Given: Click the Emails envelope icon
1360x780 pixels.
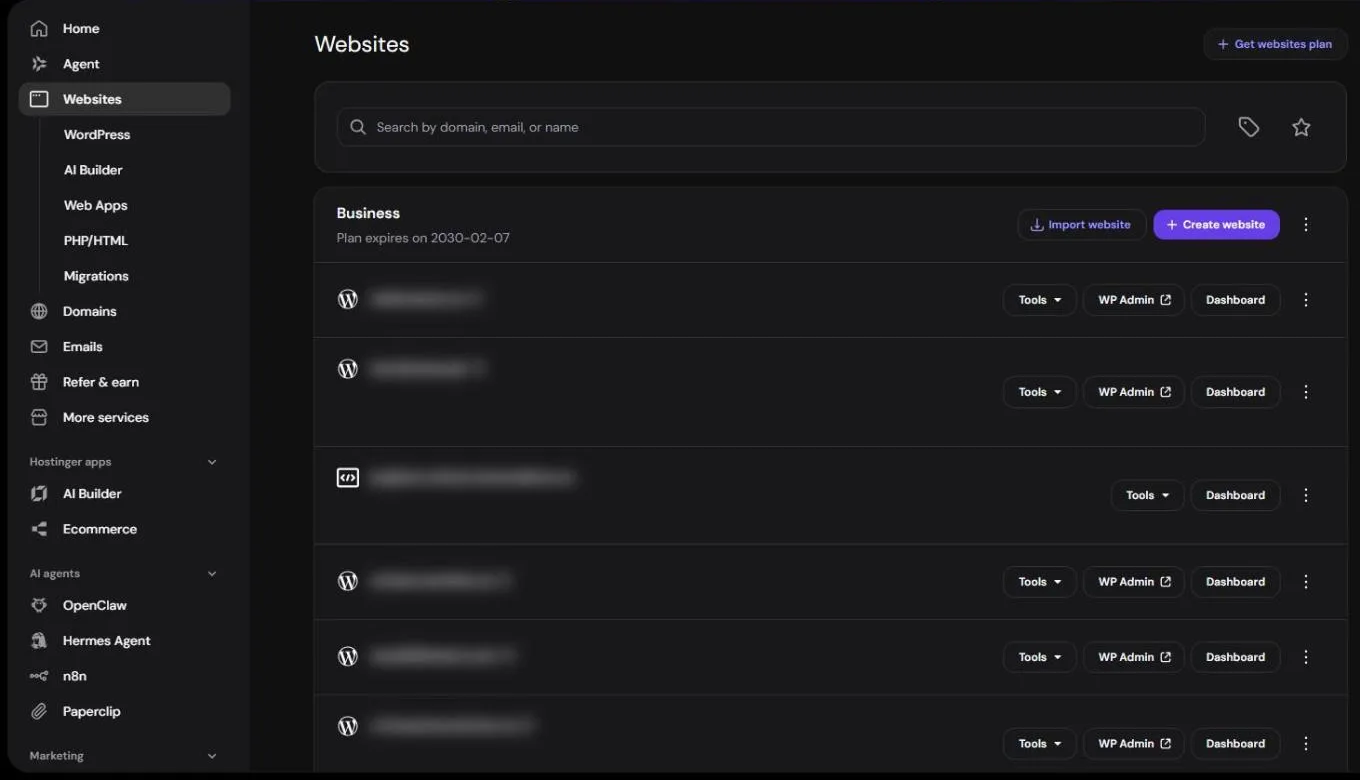Looking at the screenshot, I should (39, 347).
